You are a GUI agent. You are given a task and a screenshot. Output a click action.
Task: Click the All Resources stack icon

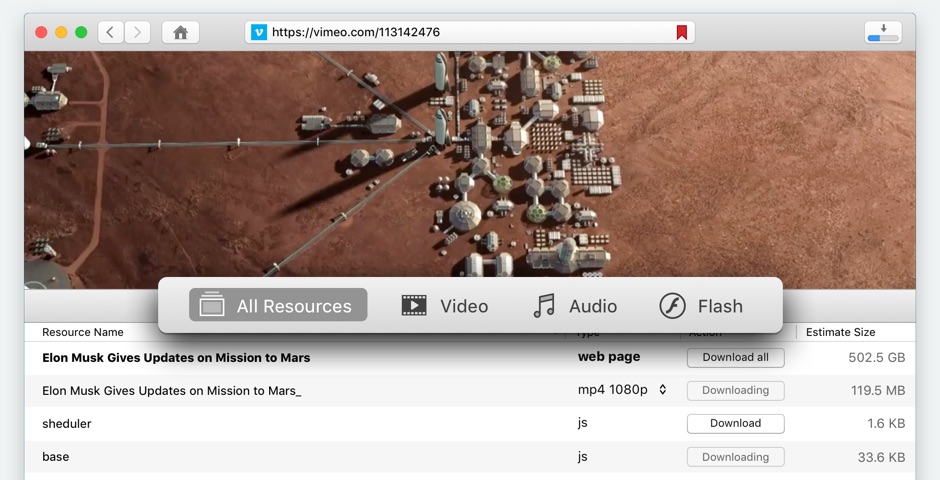point(212,304)
